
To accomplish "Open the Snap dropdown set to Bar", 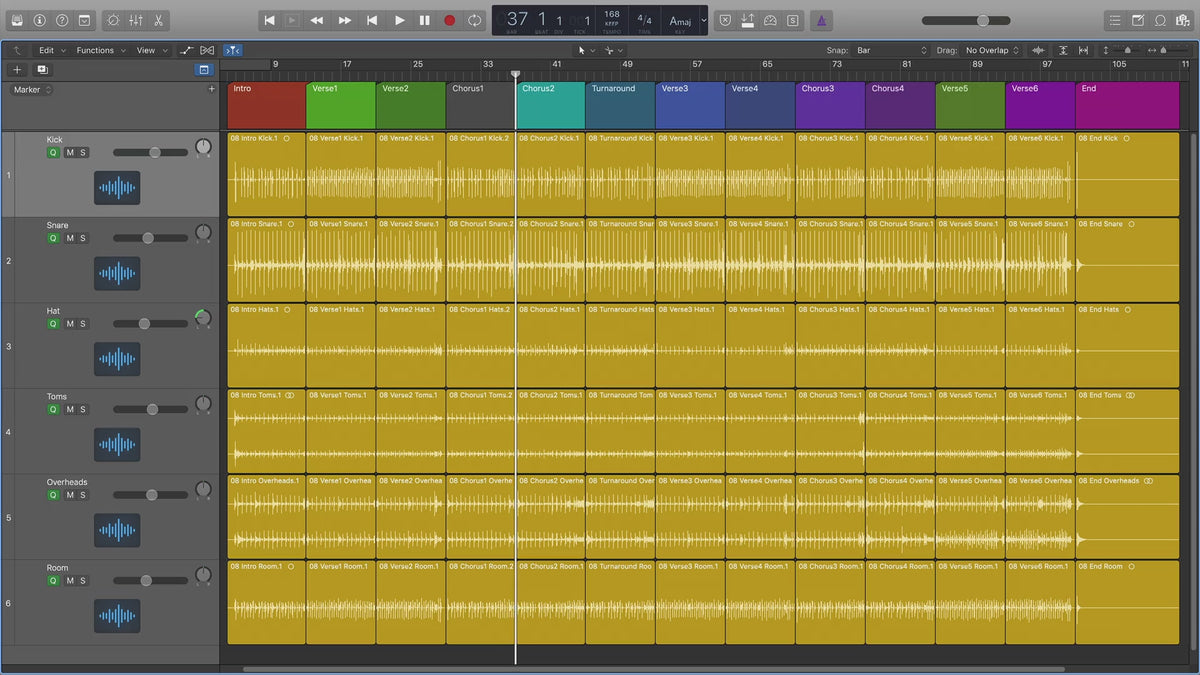I will coord(891,50).
